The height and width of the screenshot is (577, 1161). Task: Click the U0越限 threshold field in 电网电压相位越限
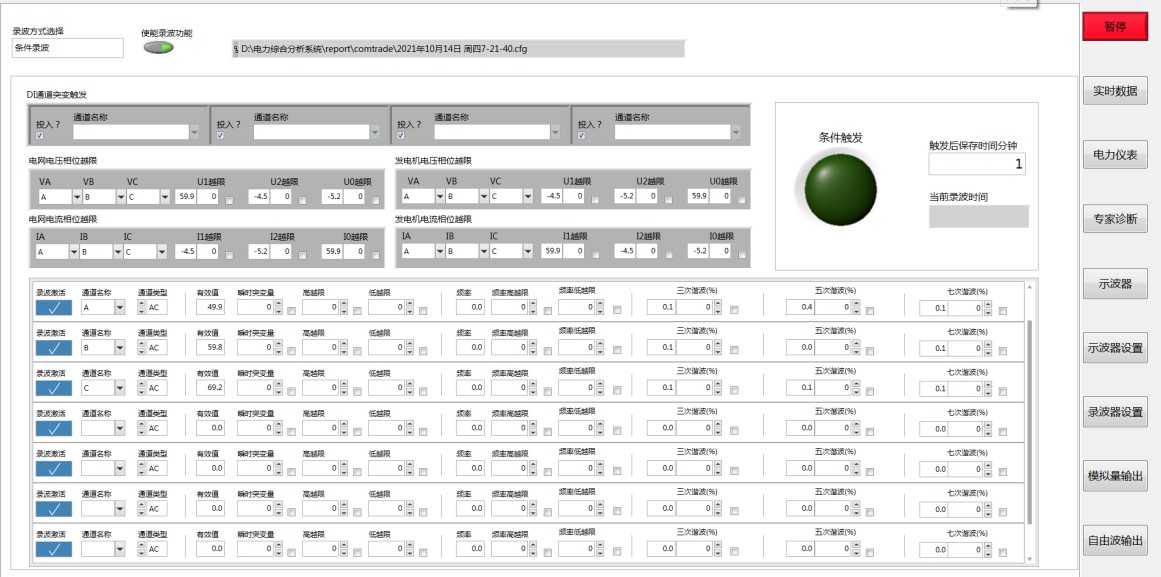click(354, 196)
